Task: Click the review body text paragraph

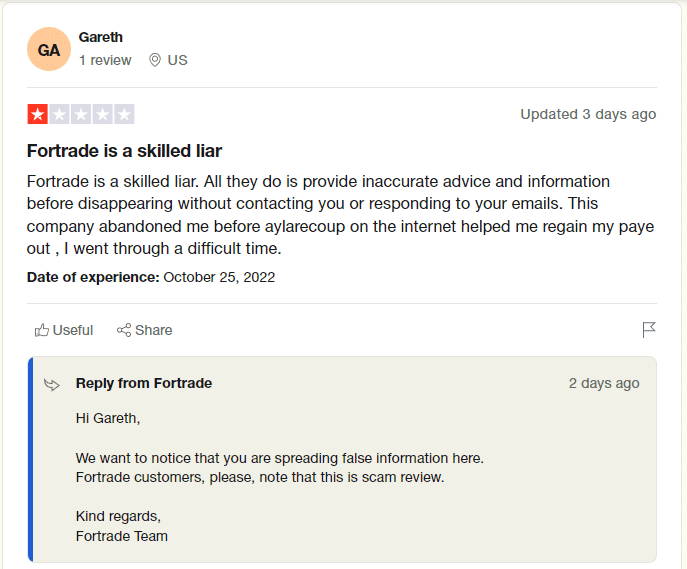Action: coord(340,215)
